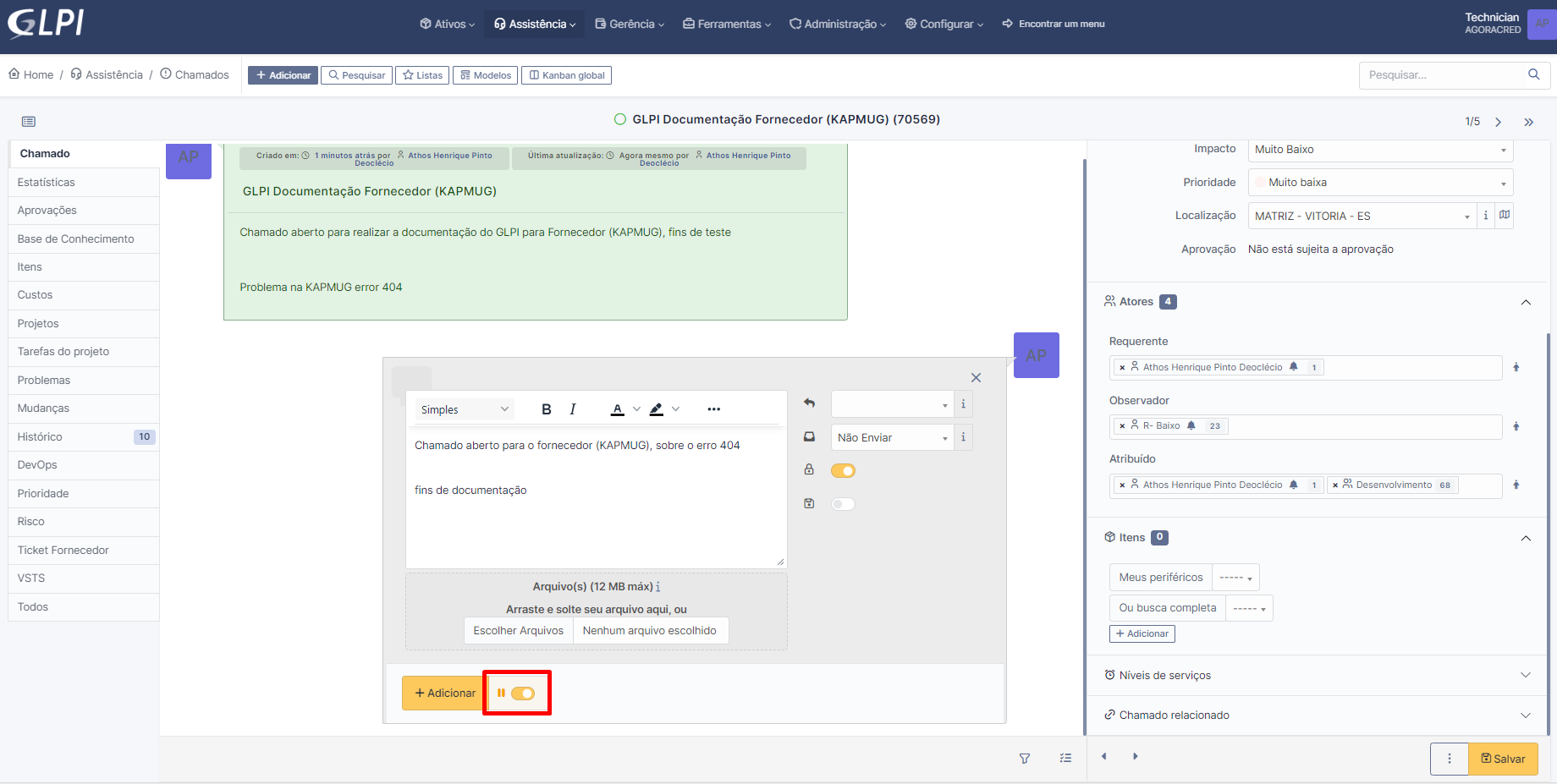Screen dimensions: 1557x784
Task: Open the Não Enviar dropdown
Action: (x=892, y=437)
